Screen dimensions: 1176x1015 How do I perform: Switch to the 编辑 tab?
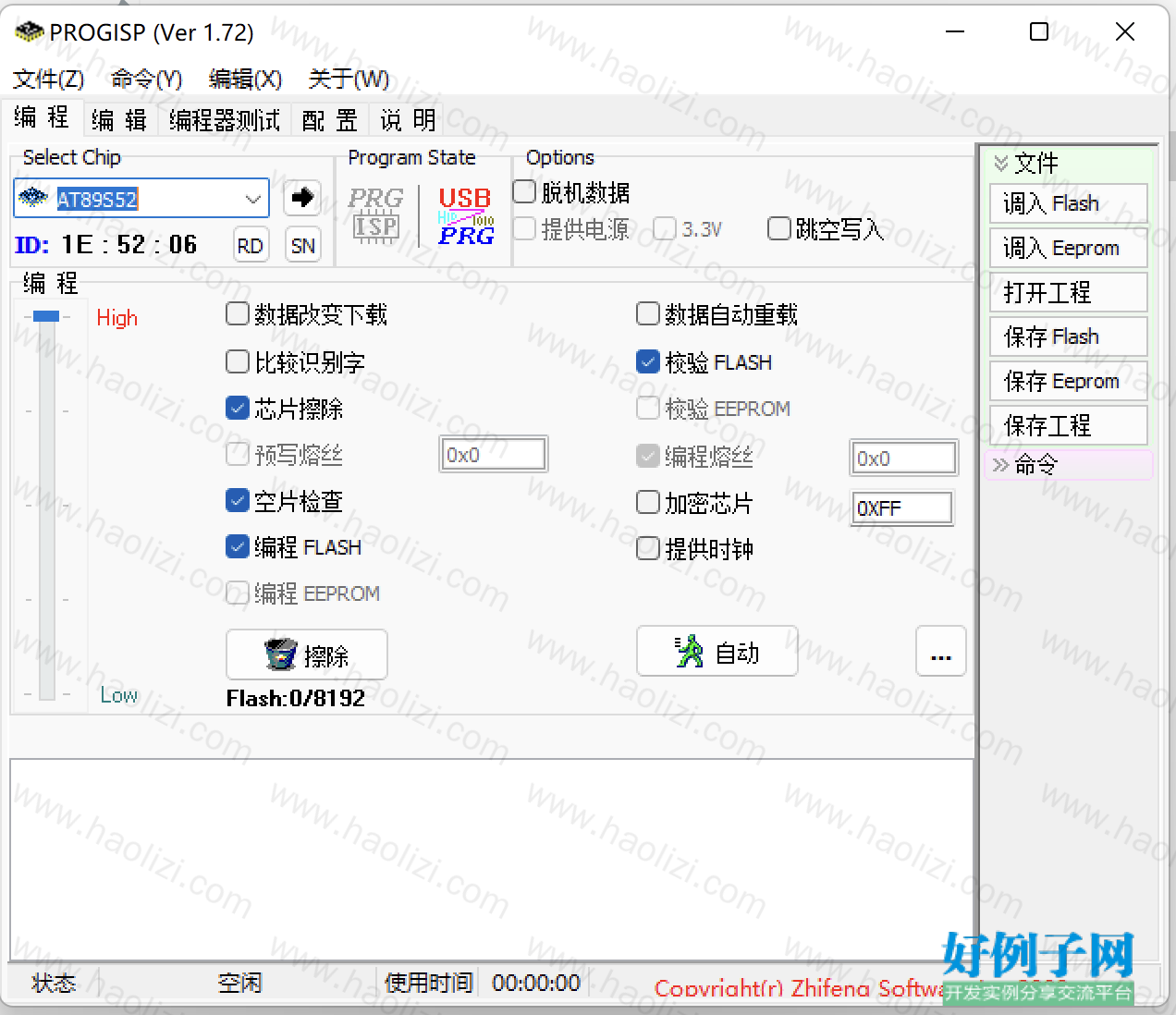(x=119, y=120)
